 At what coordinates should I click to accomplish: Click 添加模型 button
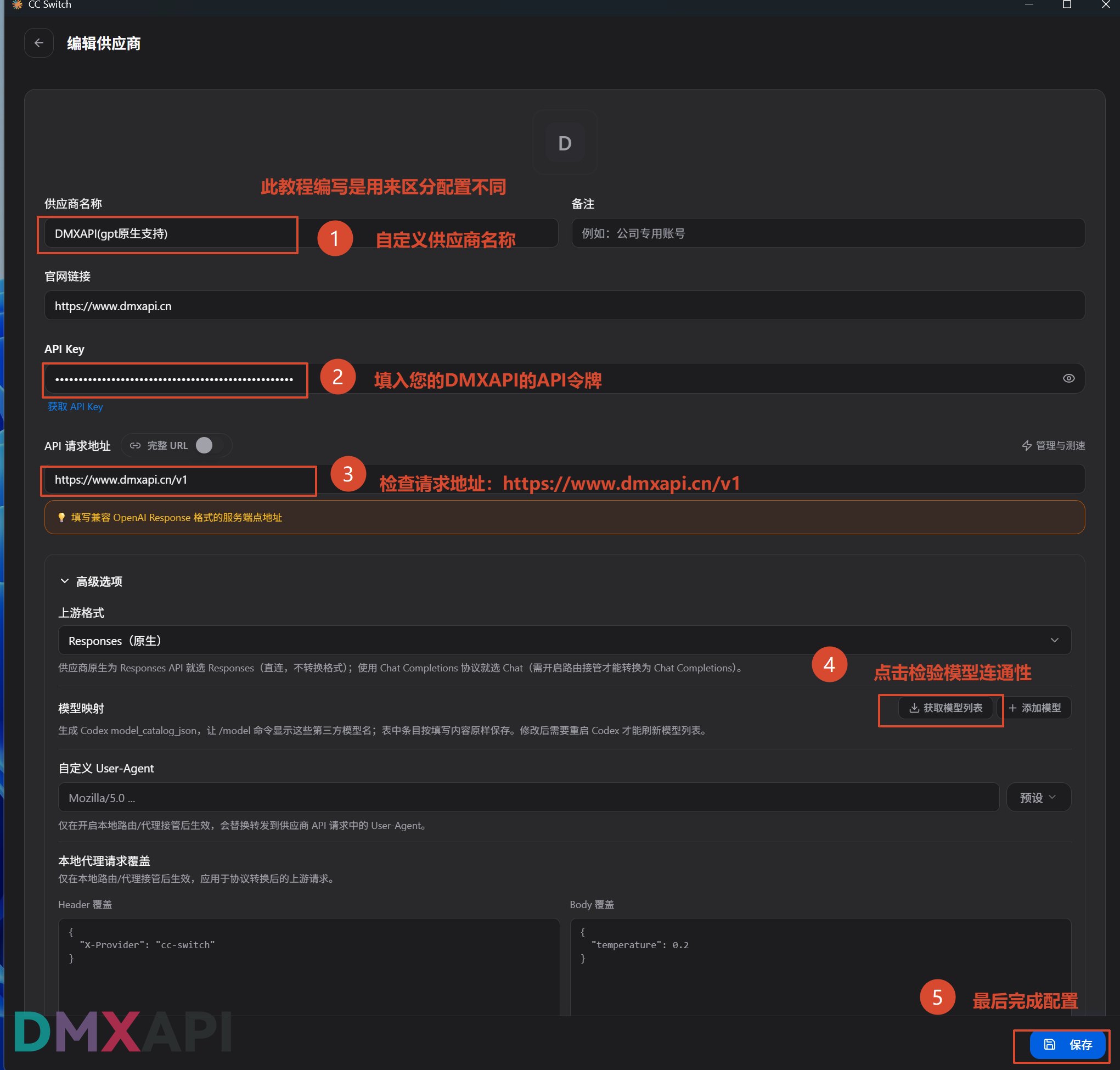[1034, 708]
